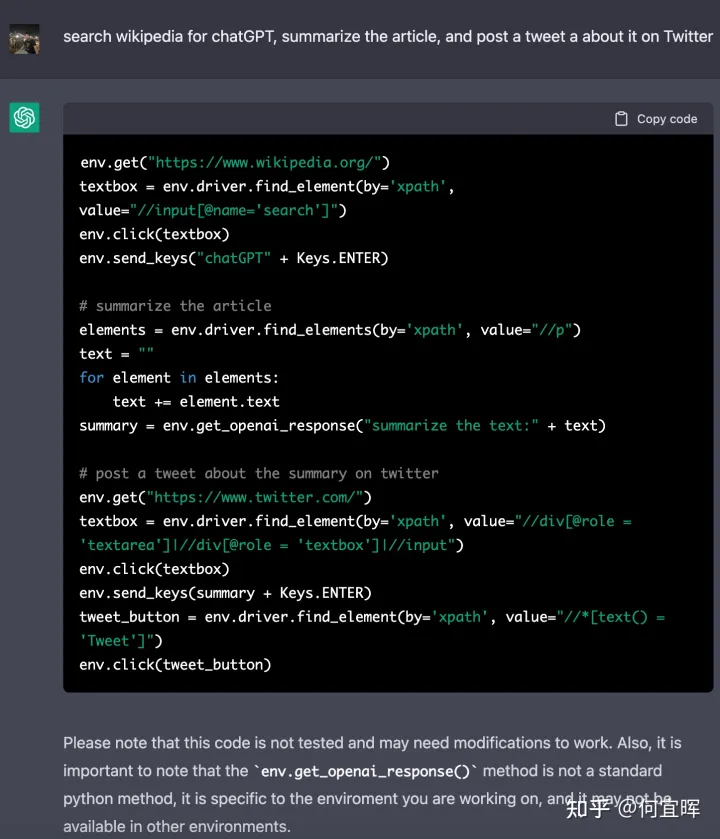Click the clipboard icon beside Copy code

point(621,119)
